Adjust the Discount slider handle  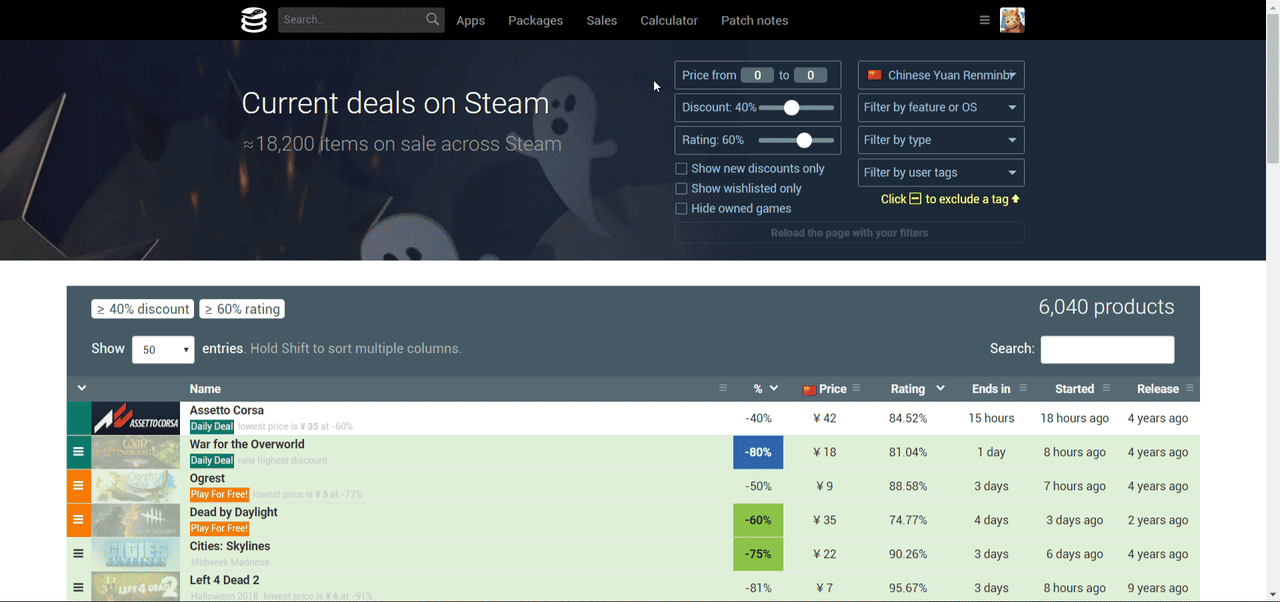791,107
